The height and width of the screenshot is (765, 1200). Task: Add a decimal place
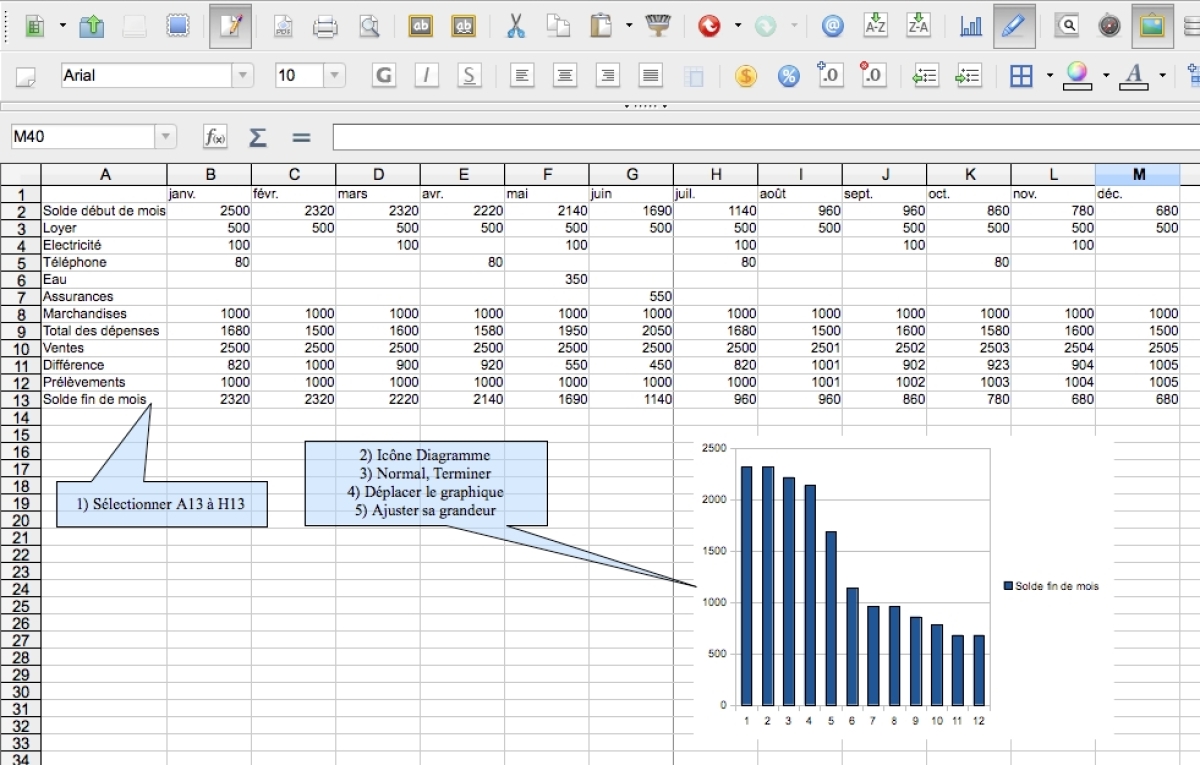[831, 75]
